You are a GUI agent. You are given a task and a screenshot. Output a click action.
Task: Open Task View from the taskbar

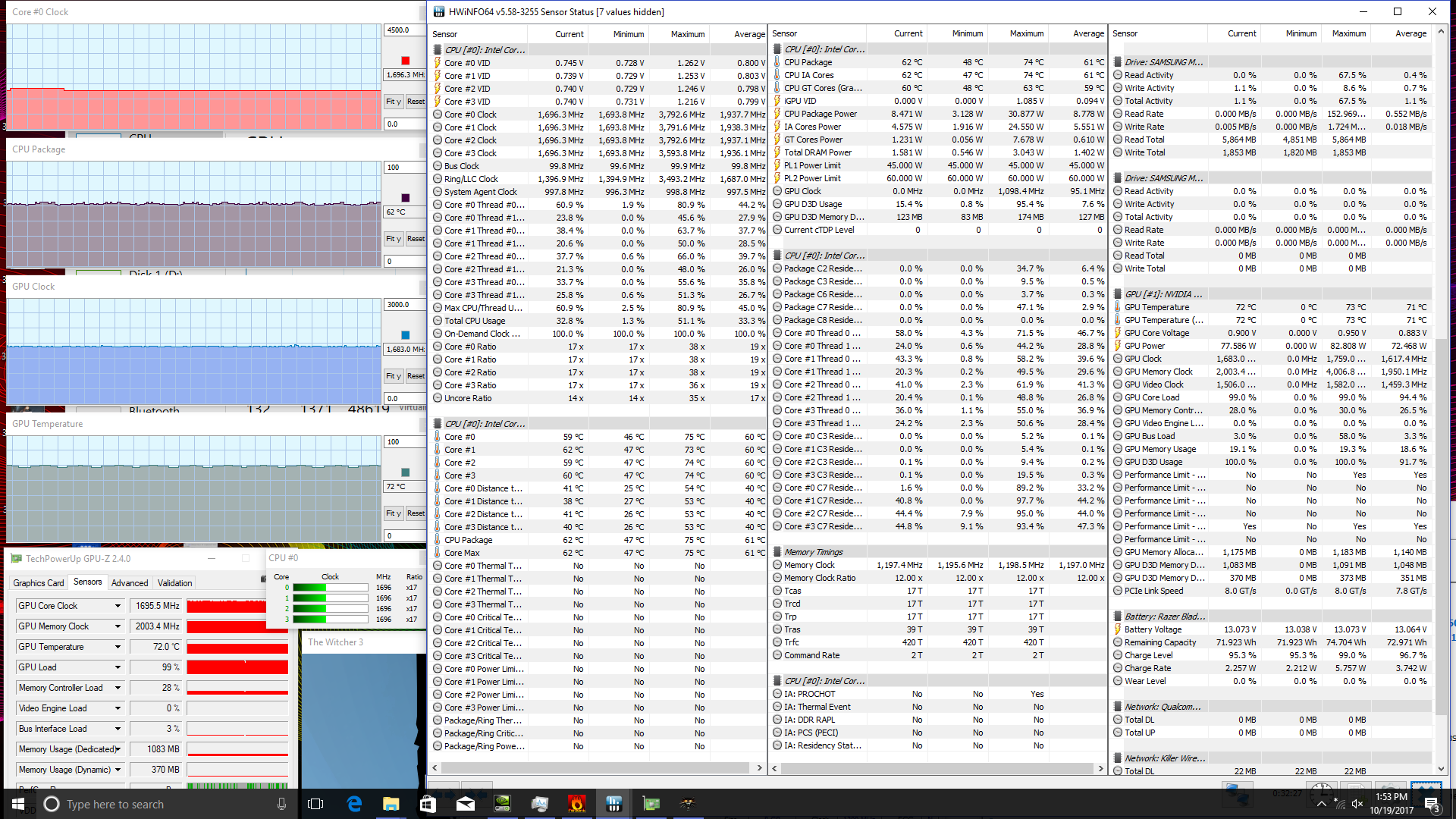click(315, 804)
